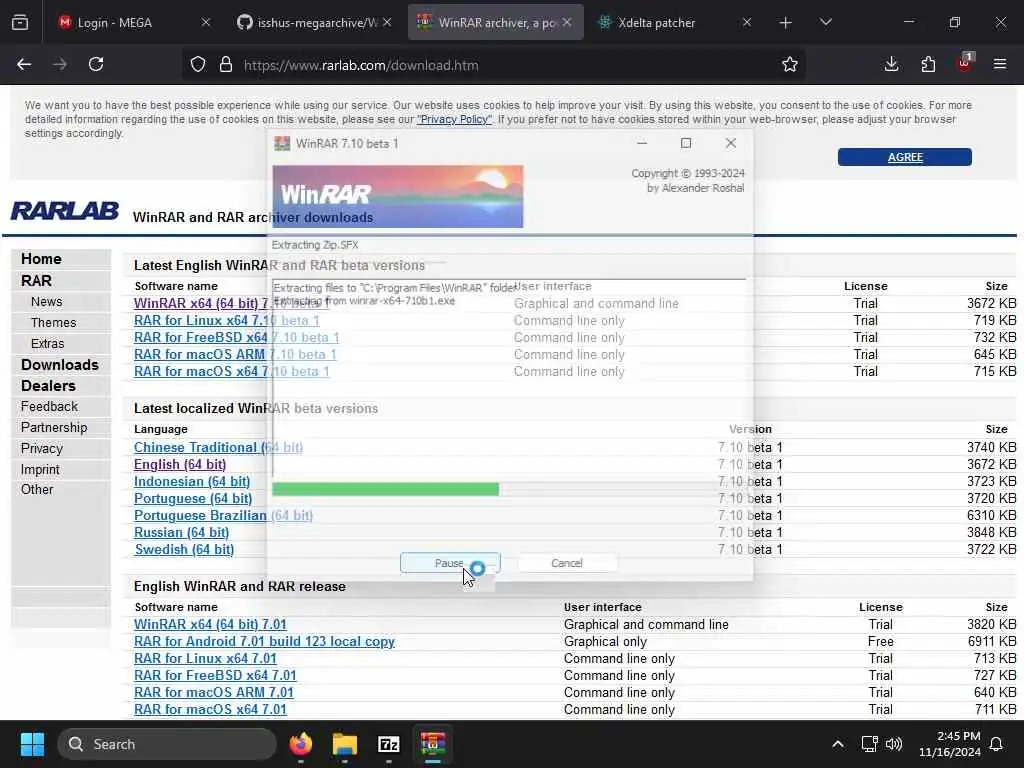
Task: Download RAR for Linux x64 7.10 beta 1
Action: [x=226, y=321]
